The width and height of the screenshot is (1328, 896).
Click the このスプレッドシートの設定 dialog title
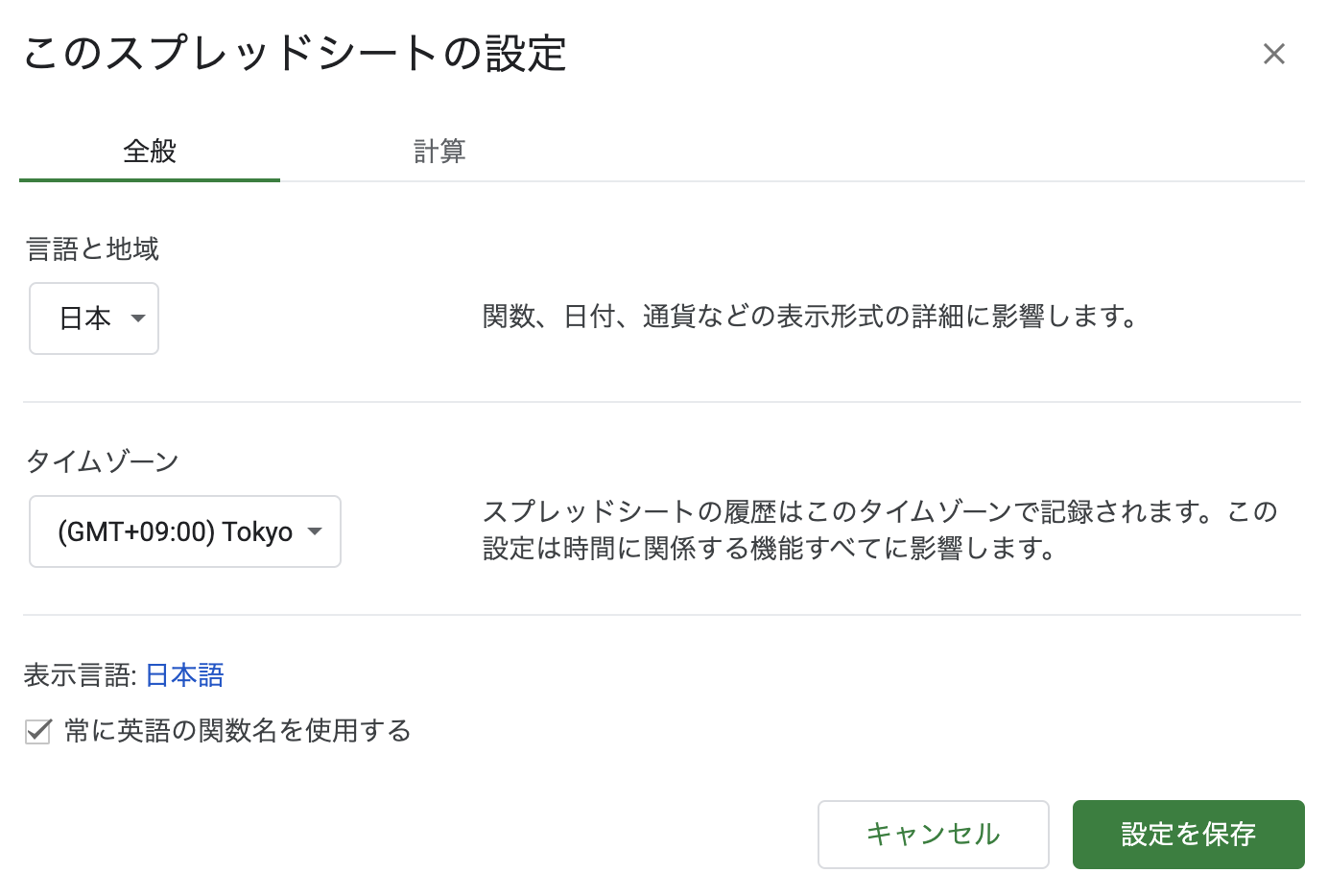[296, 54]
